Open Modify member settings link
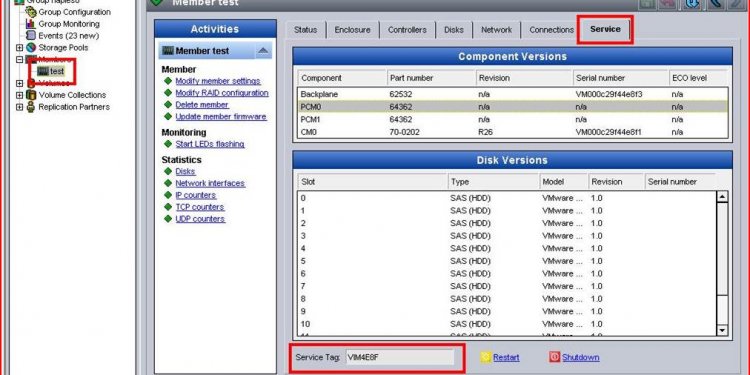The height and width of the screenshot is (375, 750). [x=218, y=81]
